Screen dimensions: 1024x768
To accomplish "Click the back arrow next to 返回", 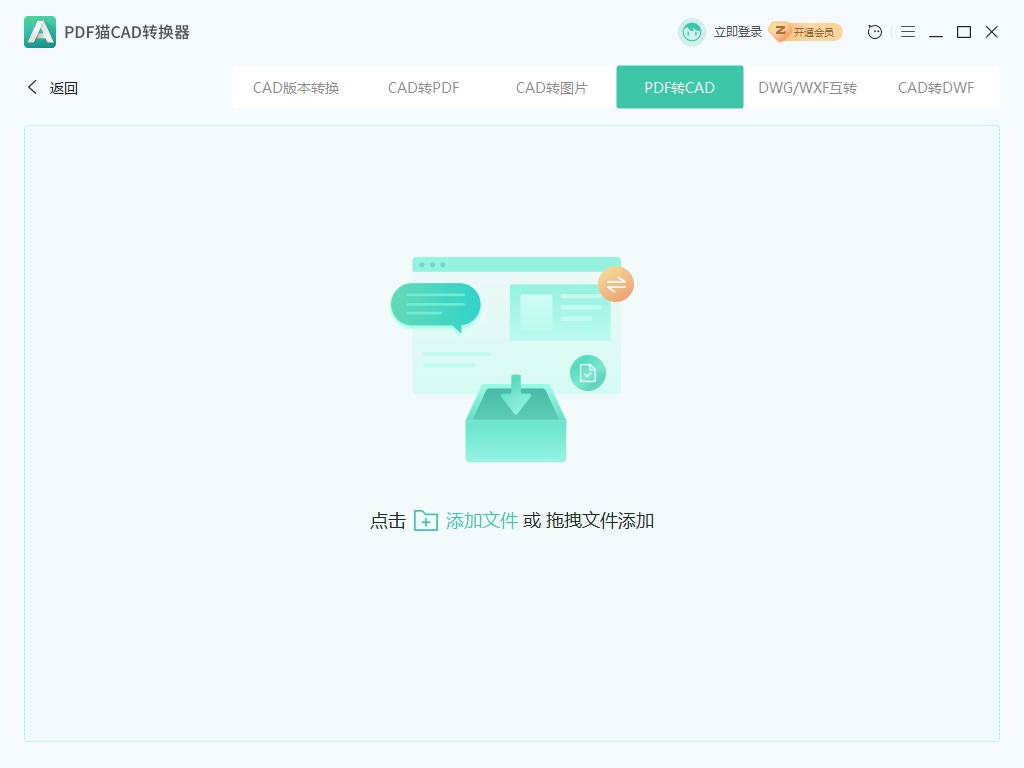I will 31,87.
